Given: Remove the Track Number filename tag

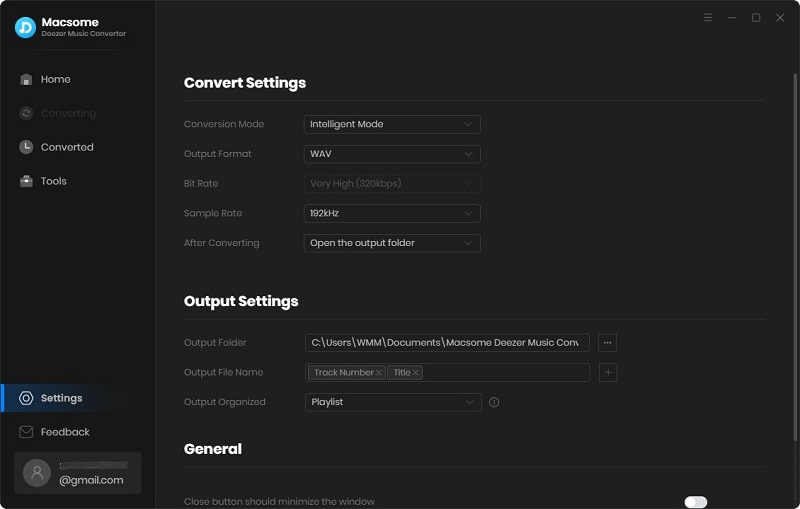Looking at the screenshot, I should (x=379, y=373).
